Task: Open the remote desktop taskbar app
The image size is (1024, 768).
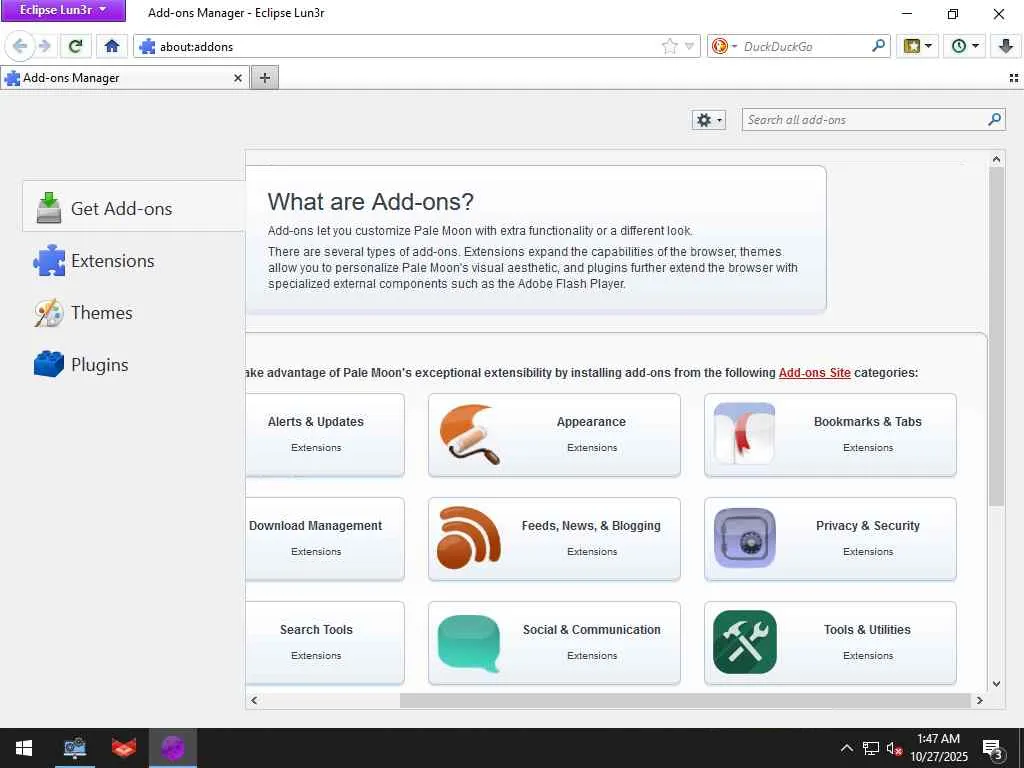Action: [74, 748]
